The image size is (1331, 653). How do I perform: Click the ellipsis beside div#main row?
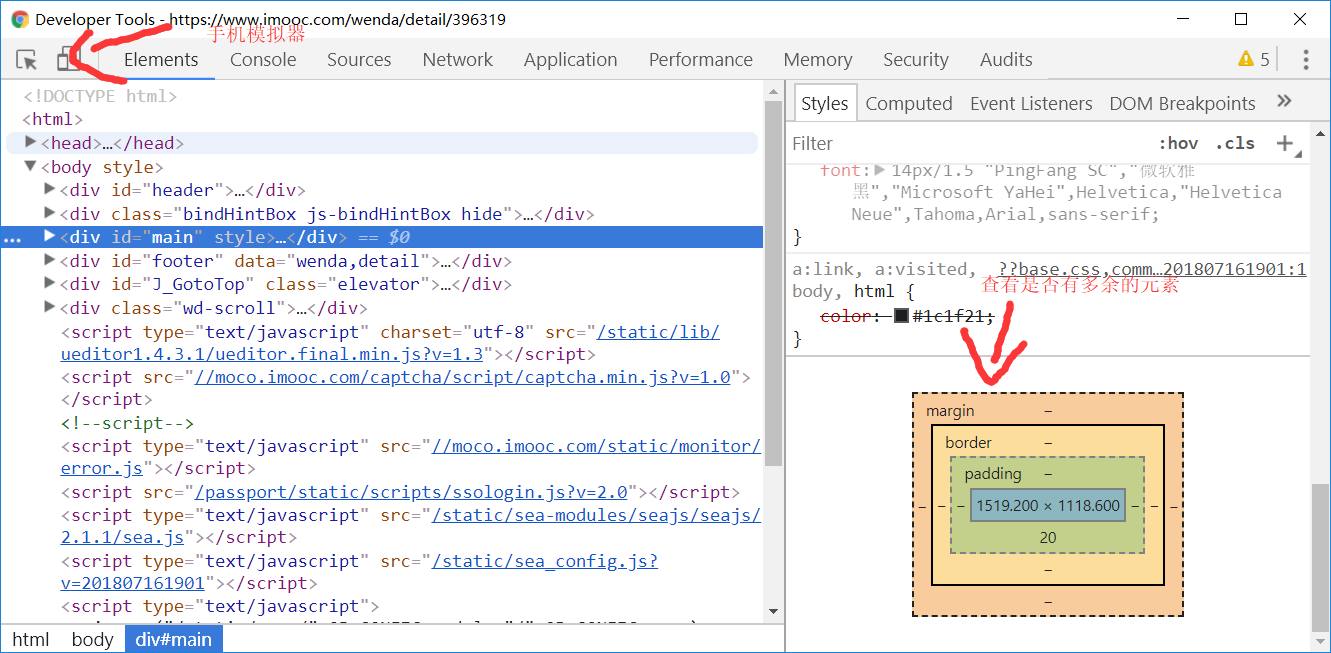click(x=12, y=238)
